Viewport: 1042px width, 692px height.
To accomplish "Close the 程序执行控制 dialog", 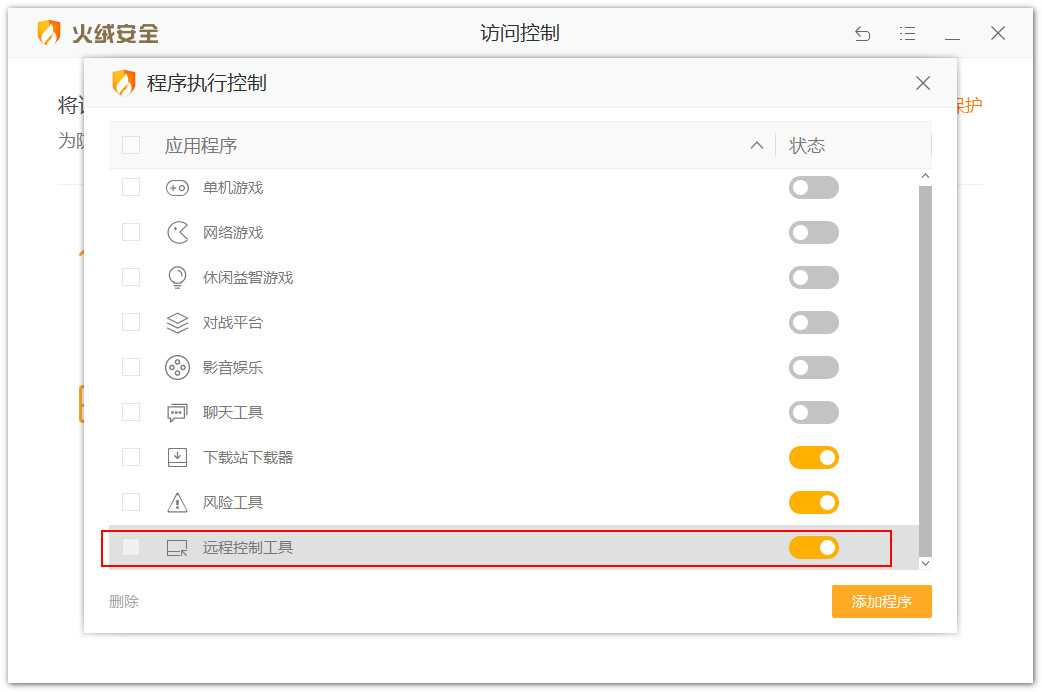I will [x=923, y=83].
